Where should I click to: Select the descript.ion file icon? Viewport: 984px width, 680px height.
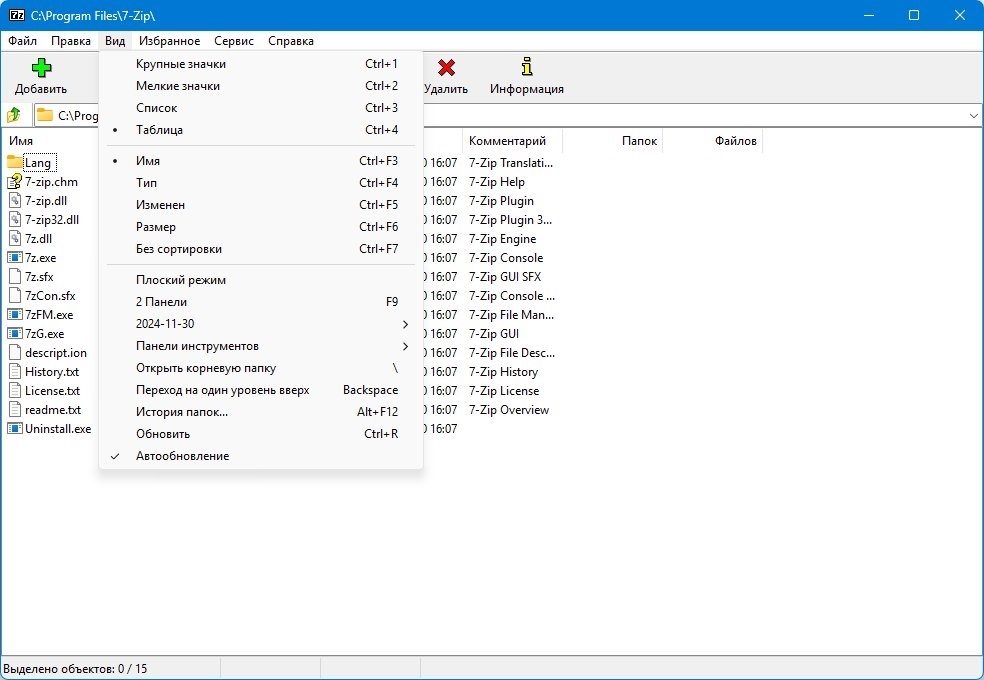(14, 353)
